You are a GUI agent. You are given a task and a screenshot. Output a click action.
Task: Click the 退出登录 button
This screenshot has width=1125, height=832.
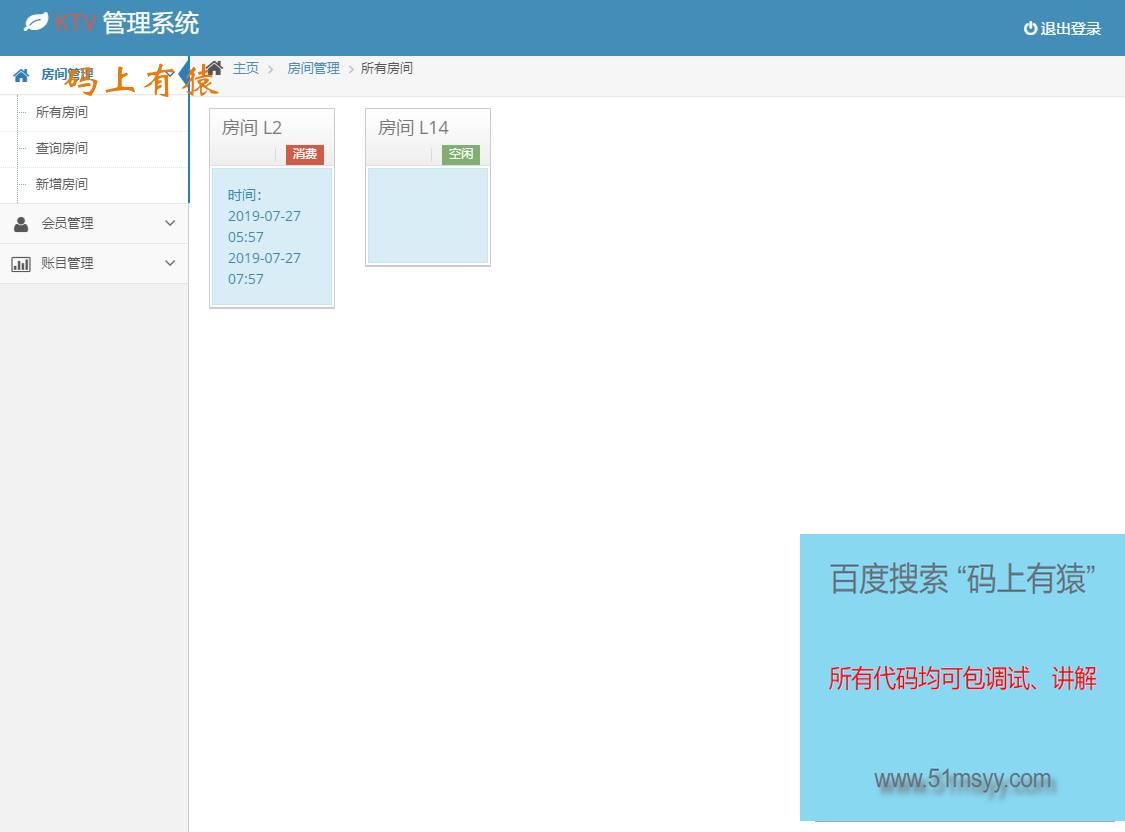pos(1068,29)
